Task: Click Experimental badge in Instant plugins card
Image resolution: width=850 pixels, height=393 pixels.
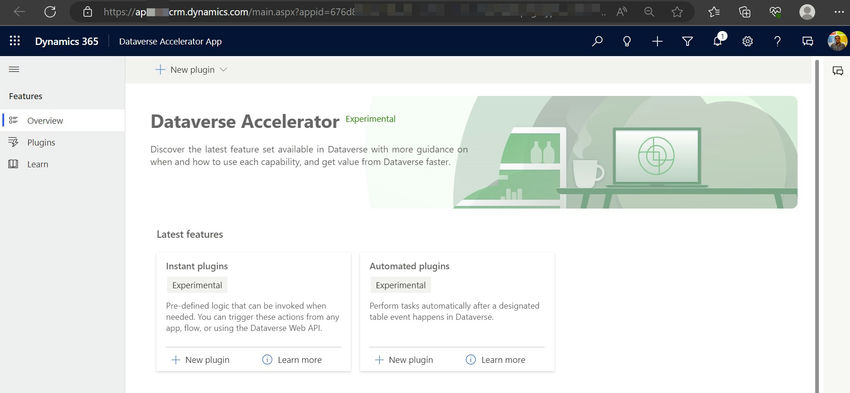Action: (x=197, y=285)
